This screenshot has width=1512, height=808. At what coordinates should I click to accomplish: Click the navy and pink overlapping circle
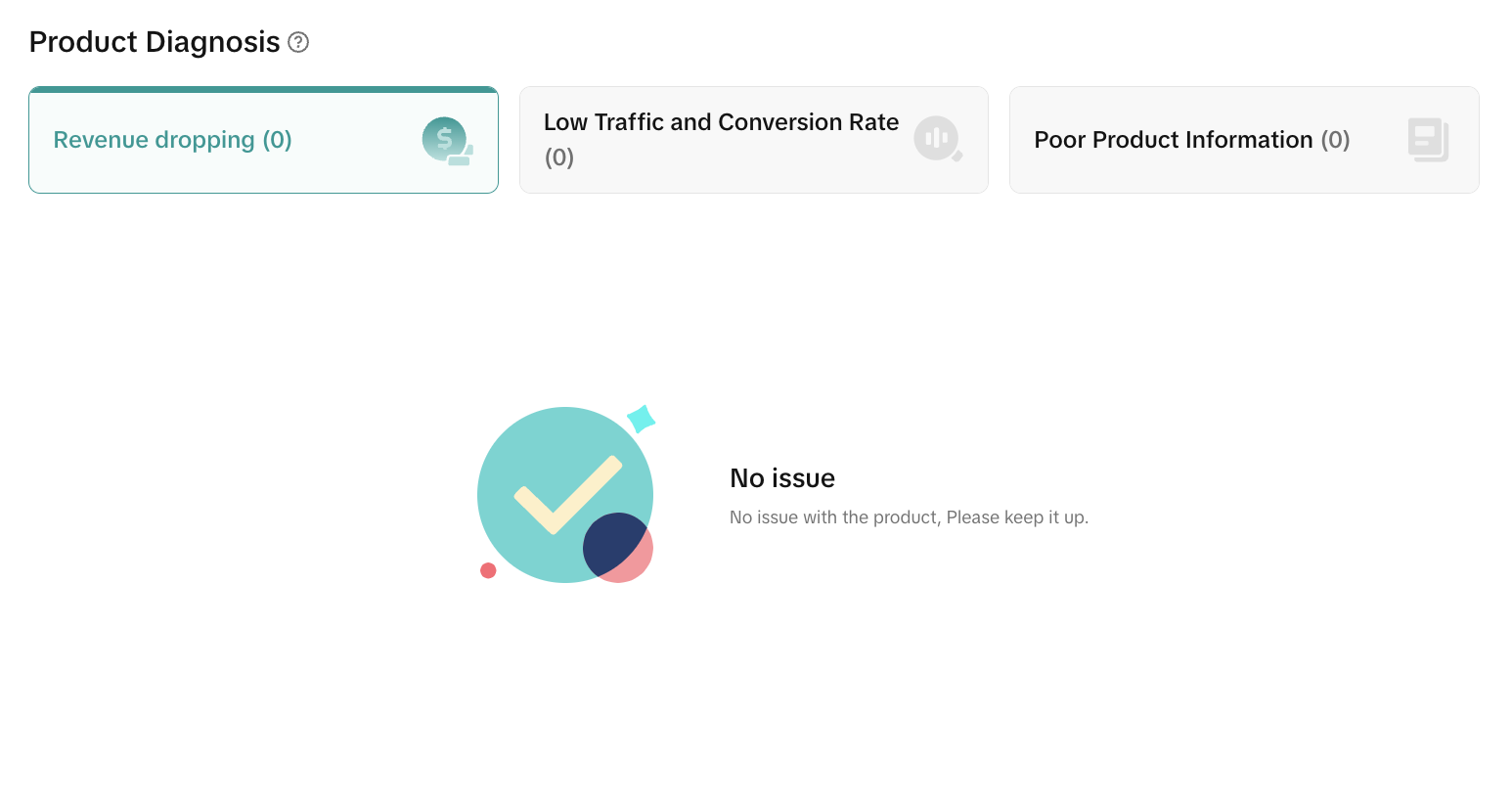[618, 548]
